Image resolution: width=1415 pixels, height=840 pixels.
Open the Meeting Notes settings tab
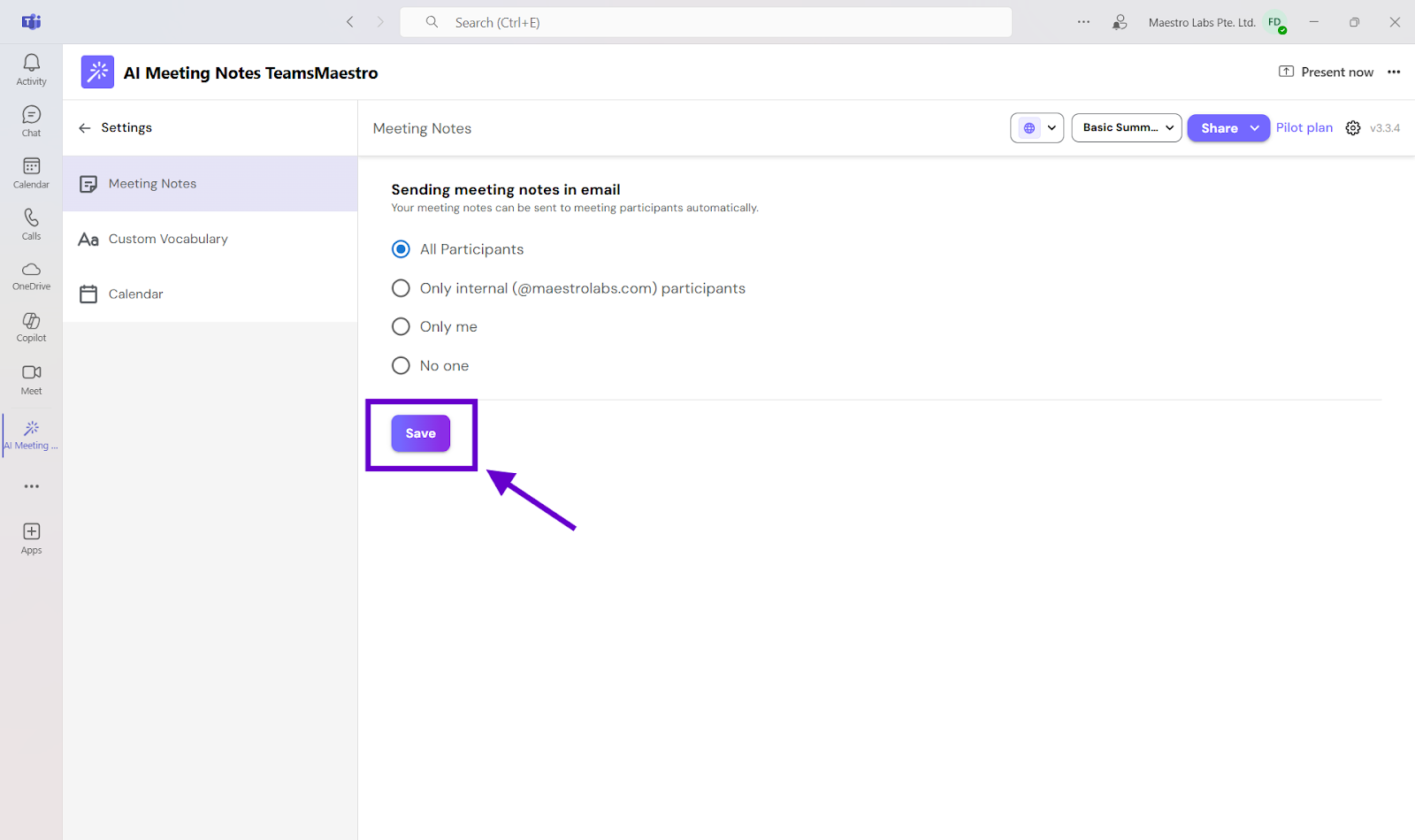point(210,184)
